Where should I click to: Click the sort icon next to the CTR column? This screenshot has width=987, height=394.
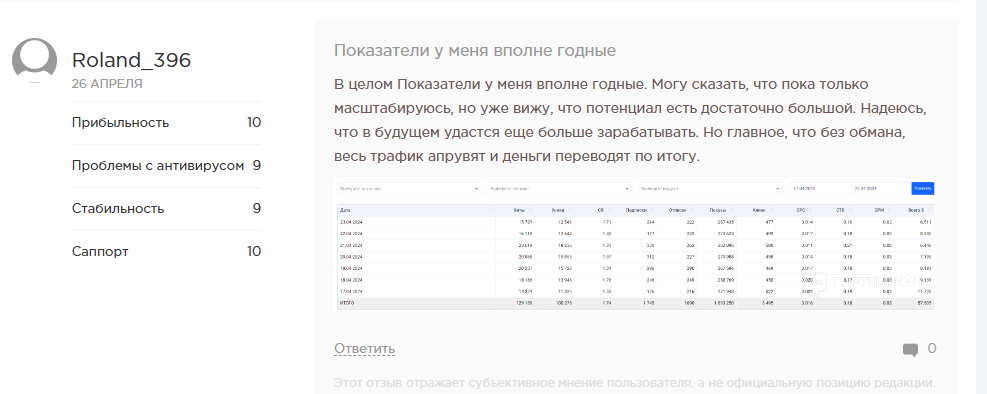(849, 210)
